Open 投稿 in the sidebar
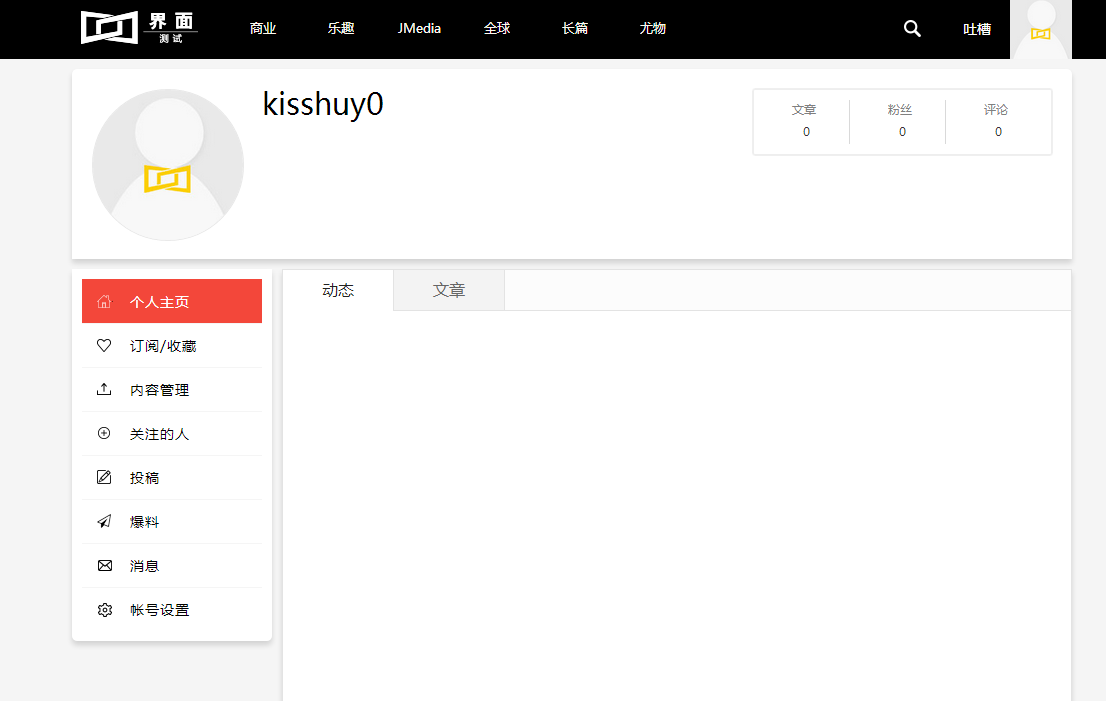 [x=172, y=477]
